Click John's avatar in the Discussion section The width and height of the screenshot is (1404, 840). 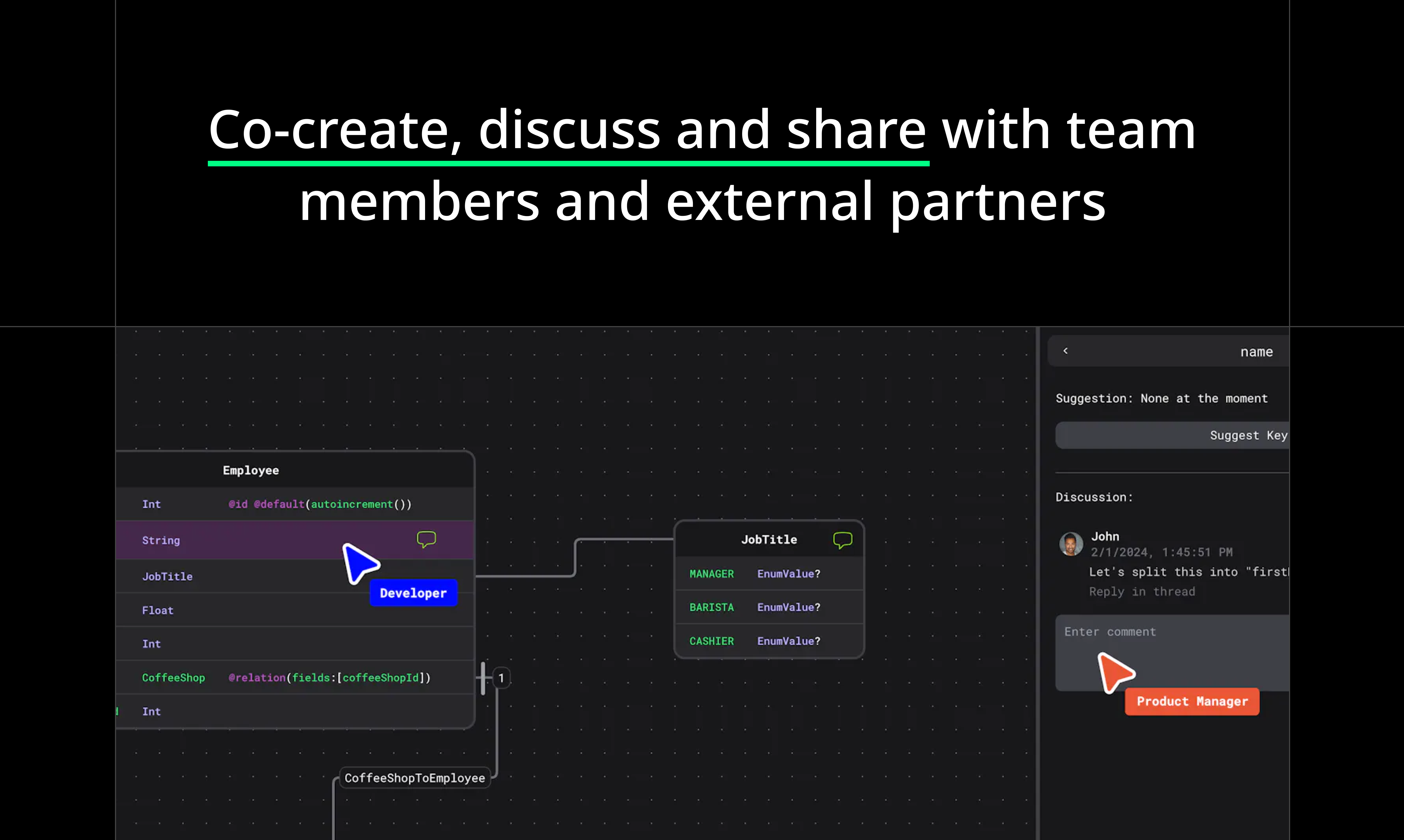pos(1072,544)
